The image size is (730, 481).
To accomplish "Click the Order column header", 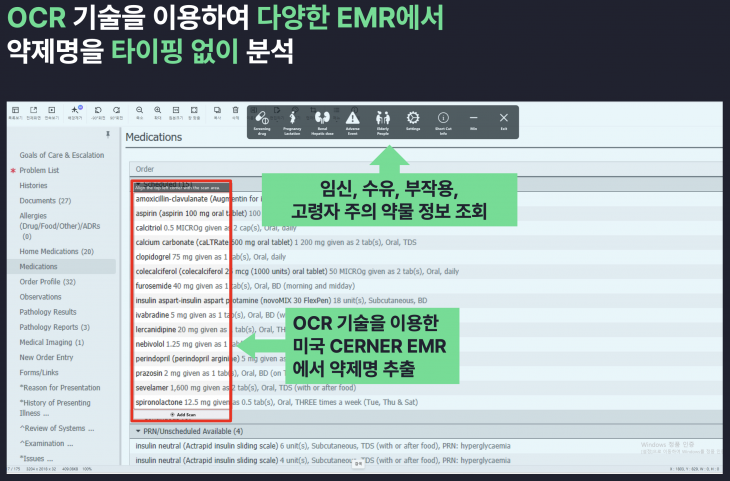I will (x=145, y=169).
